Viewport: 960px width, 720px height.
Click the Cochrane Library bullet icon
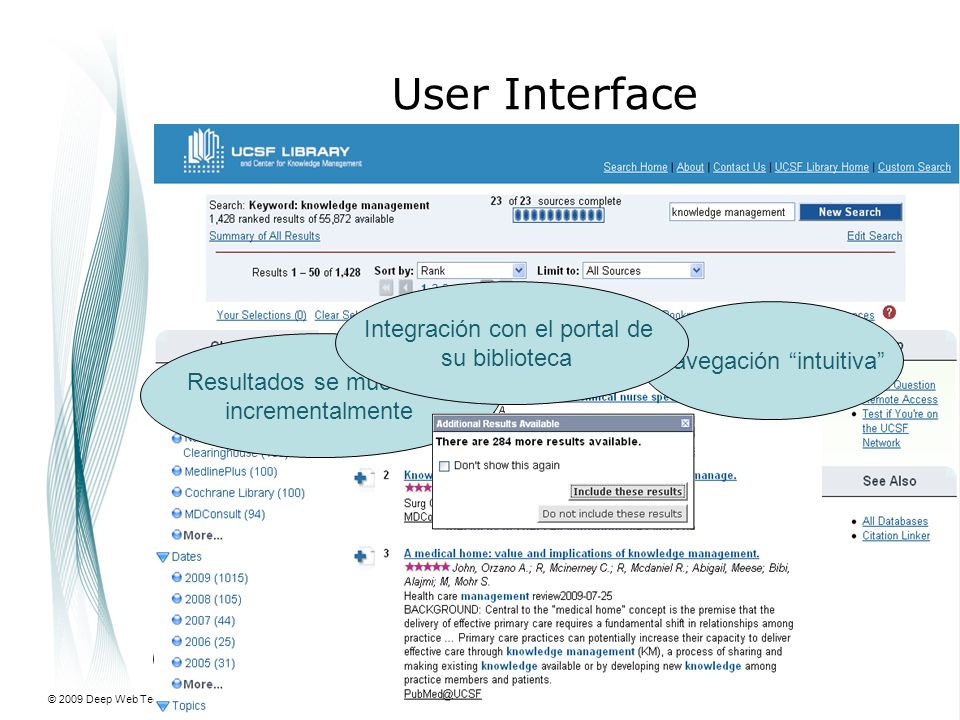click(176, 492)
